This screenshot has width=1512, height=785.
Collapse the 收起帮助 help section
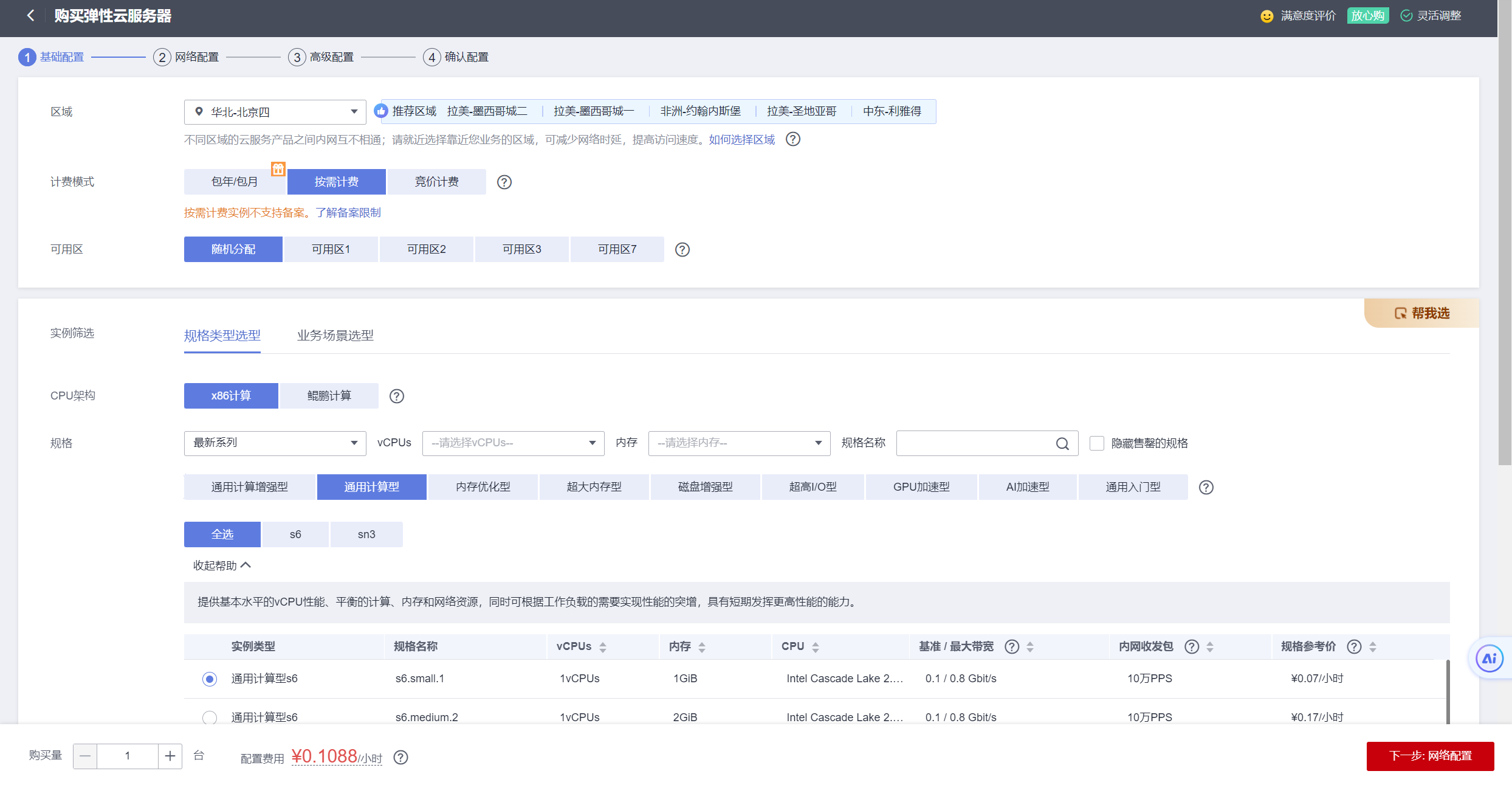(222, 565)
